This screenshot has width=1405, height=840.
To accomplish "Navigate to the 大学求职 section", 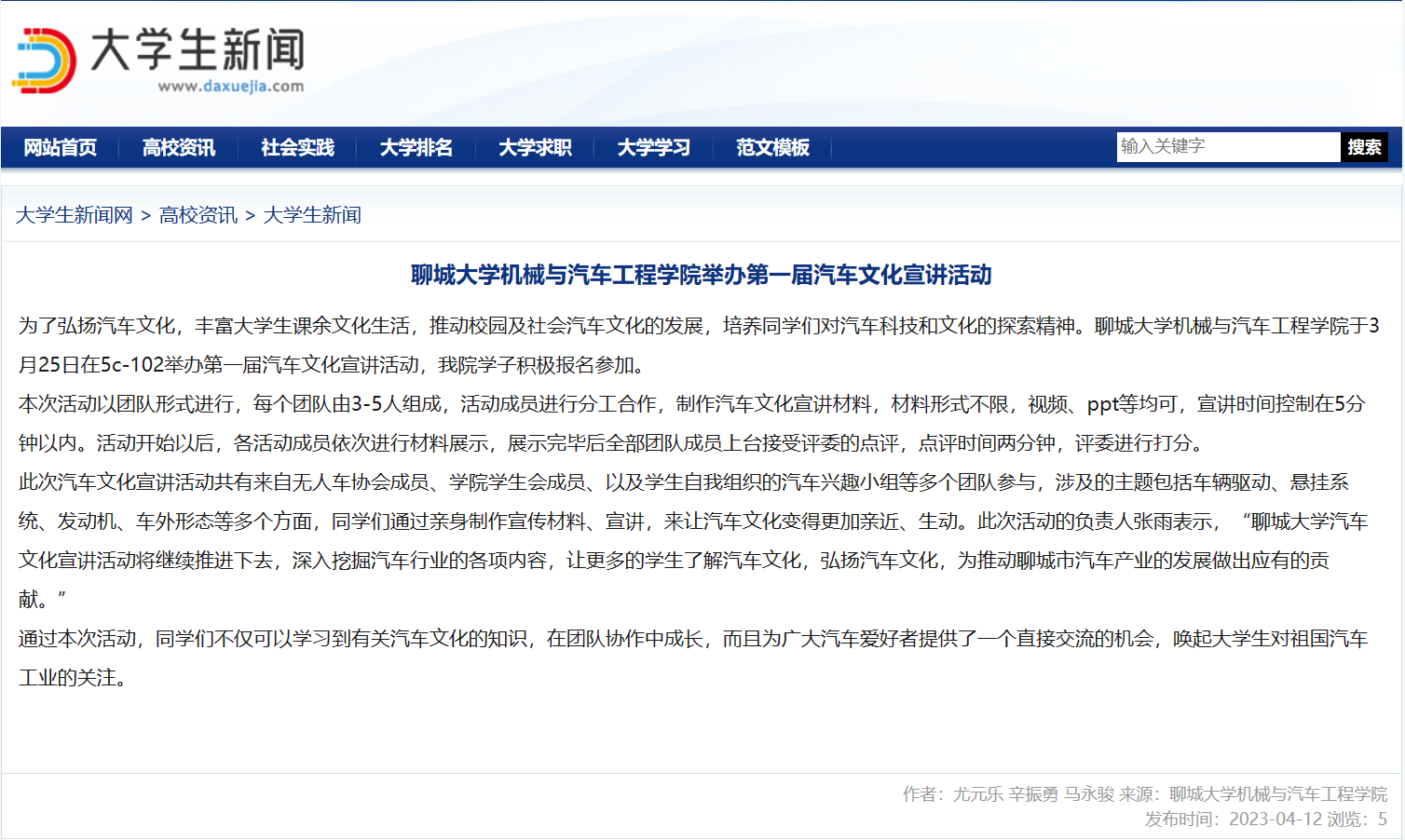I will click(x=536, y=147).
